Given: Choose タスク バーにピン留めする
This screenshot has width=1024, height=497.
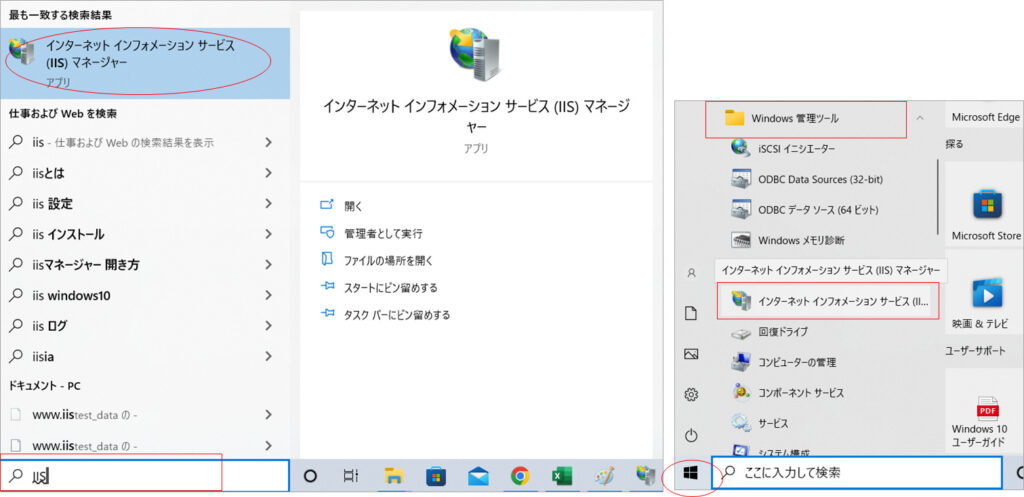Looking at the screenshot, I should (x=397, y=315).
